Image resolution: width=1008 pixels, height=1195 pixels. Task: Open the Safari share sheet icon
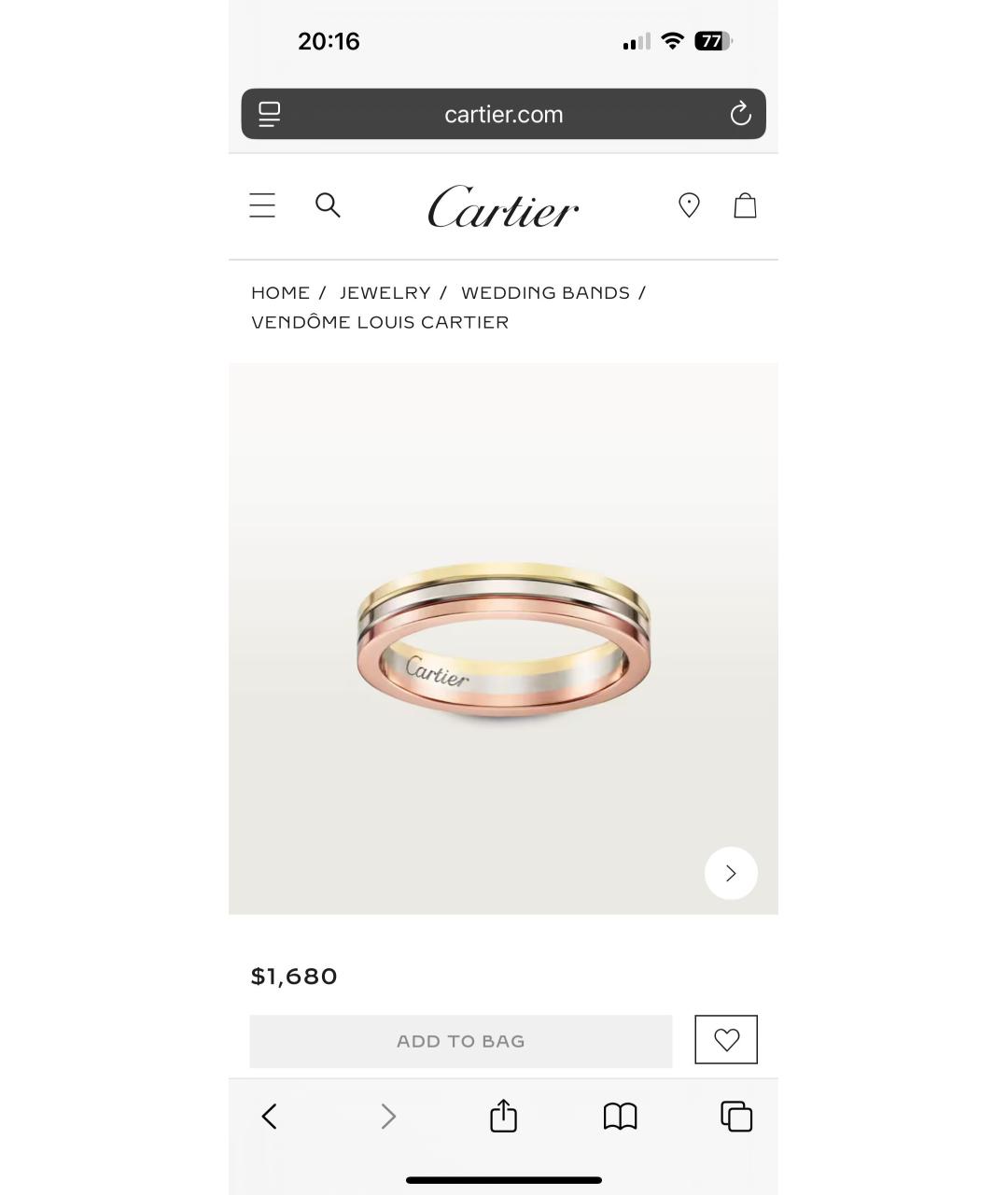(503, 1116)
